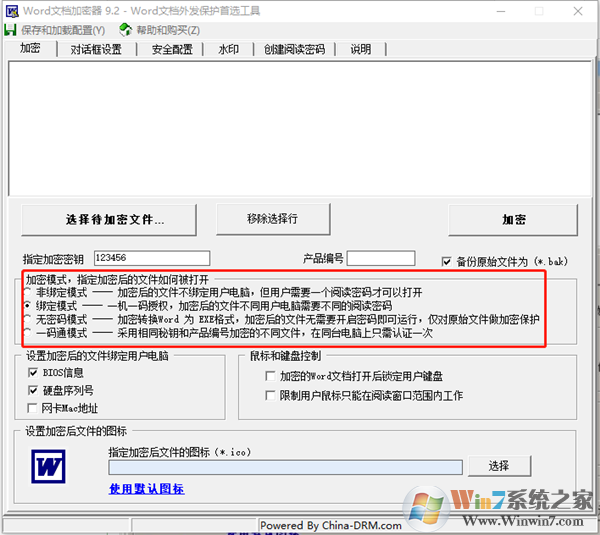Image resolution: width=600 pixels, height=535 pixels.
Task: Select the 非绑定模式 radio button
Action: (27, 293)
